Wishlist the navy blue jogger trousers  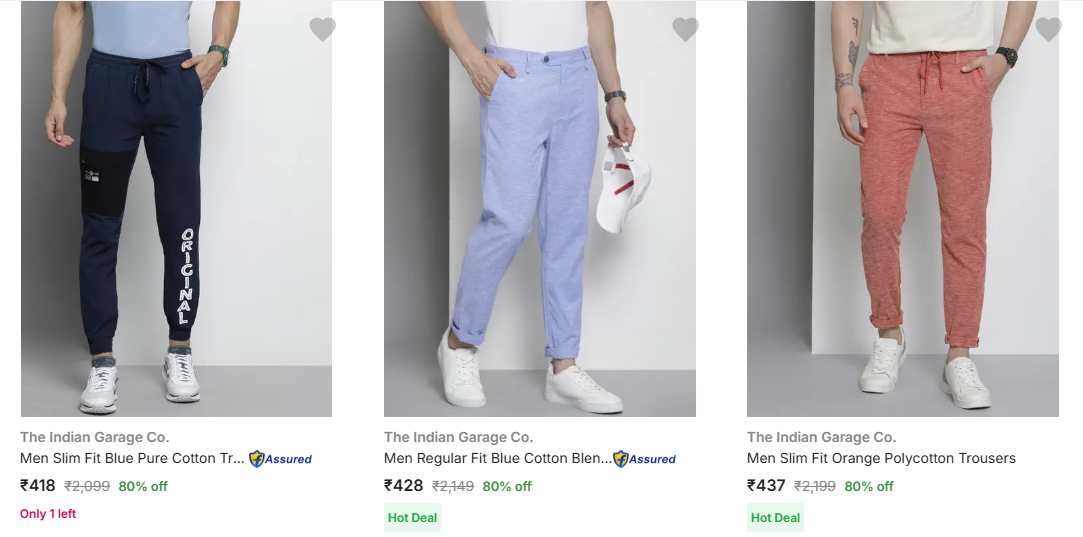(322, 30)
